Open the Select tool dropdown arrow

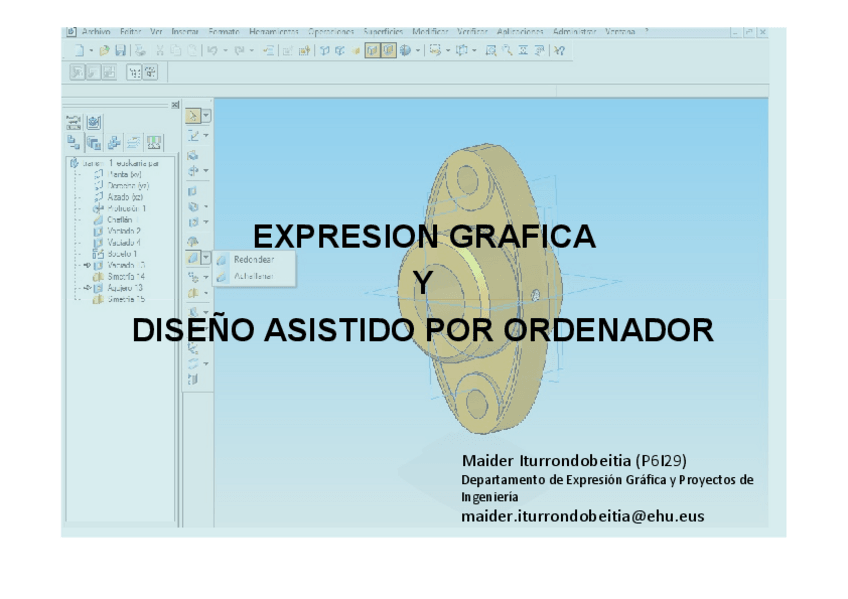coord(206,116)
